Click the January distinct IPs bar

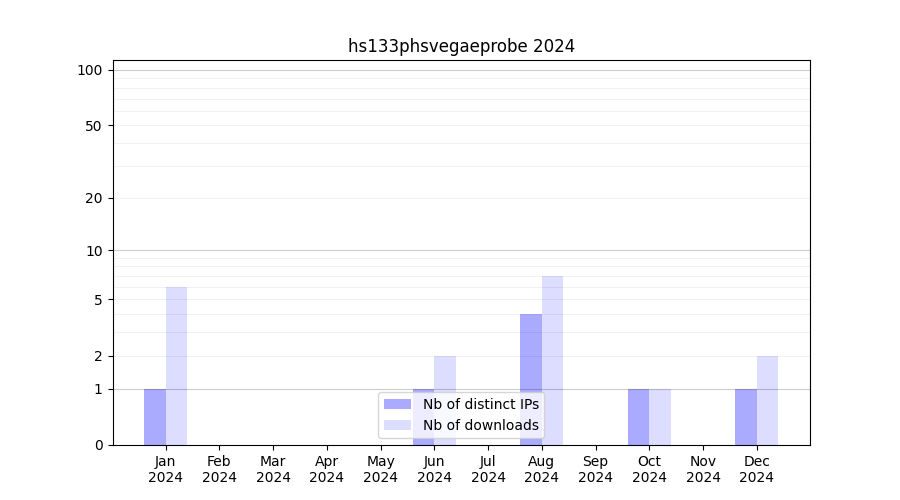click(x=155, y=417)
